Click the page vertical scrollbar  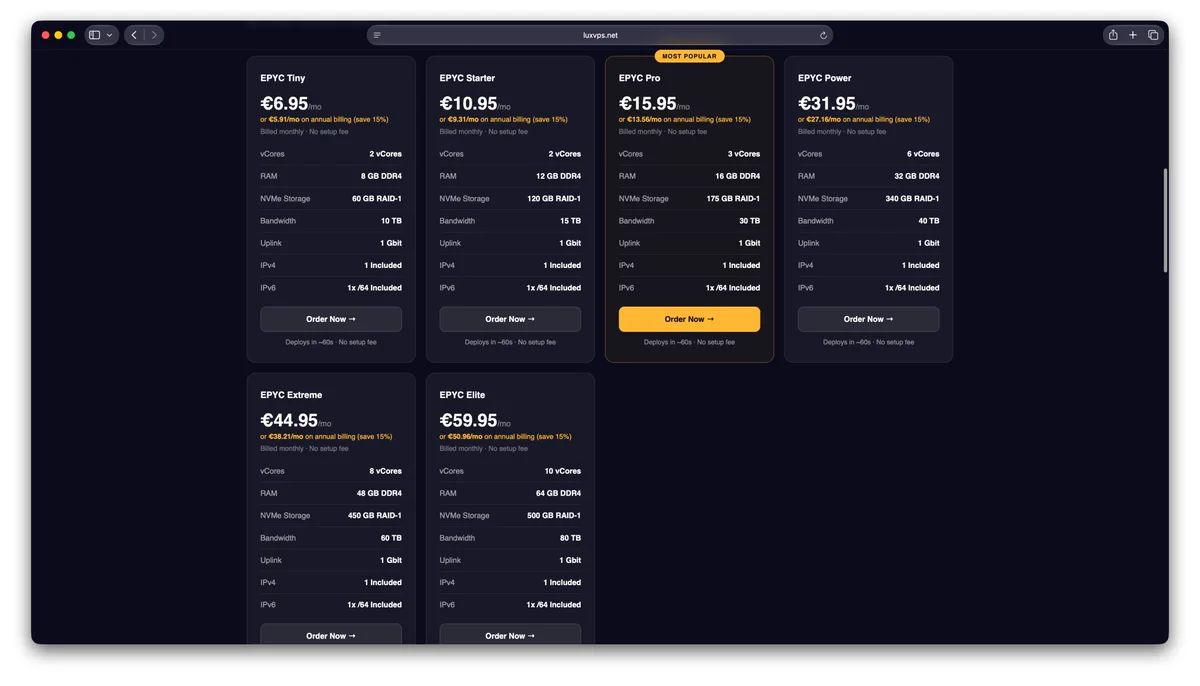tap(1164, 220)
